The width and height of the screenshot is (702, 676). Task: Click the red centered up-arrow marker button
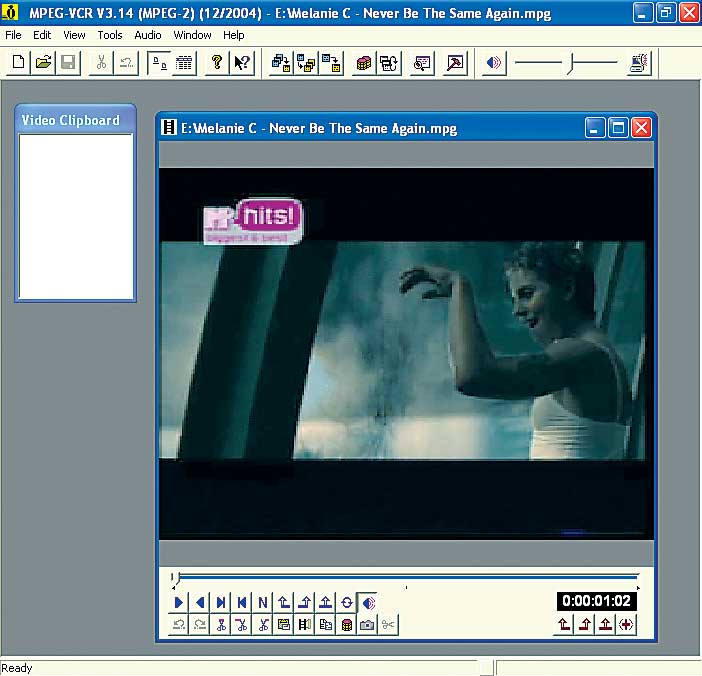(606, 624)
